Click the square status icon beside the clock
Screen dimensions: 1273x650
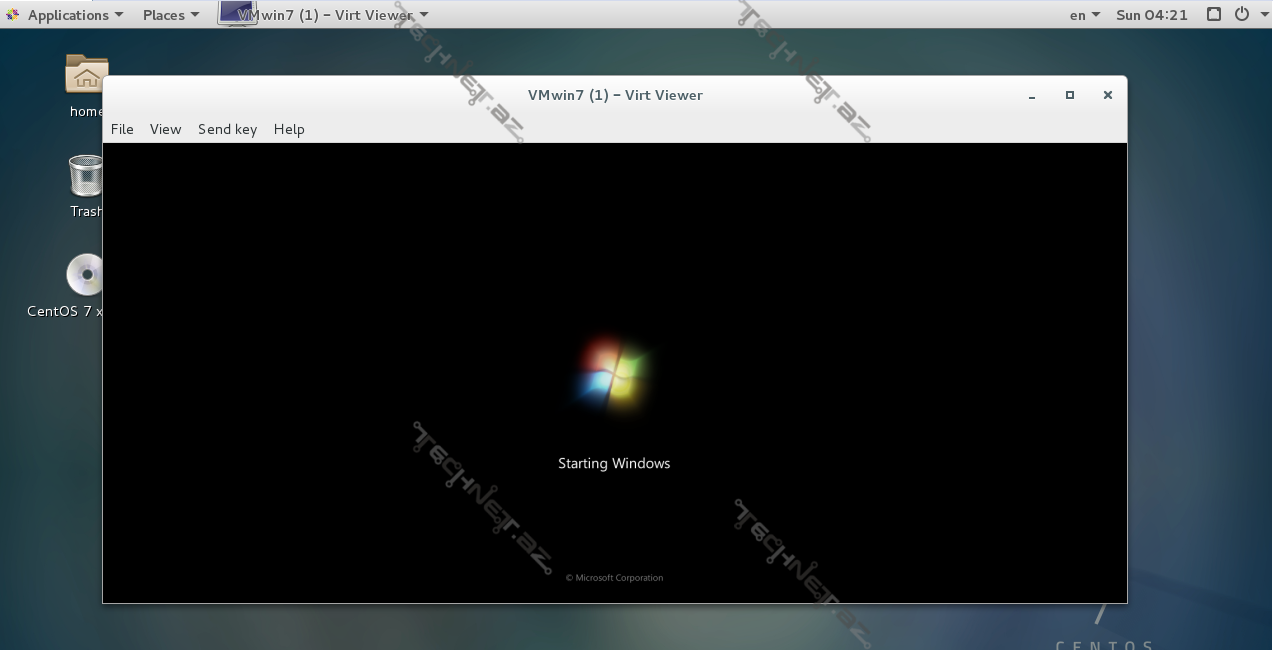pos(1214,15)
